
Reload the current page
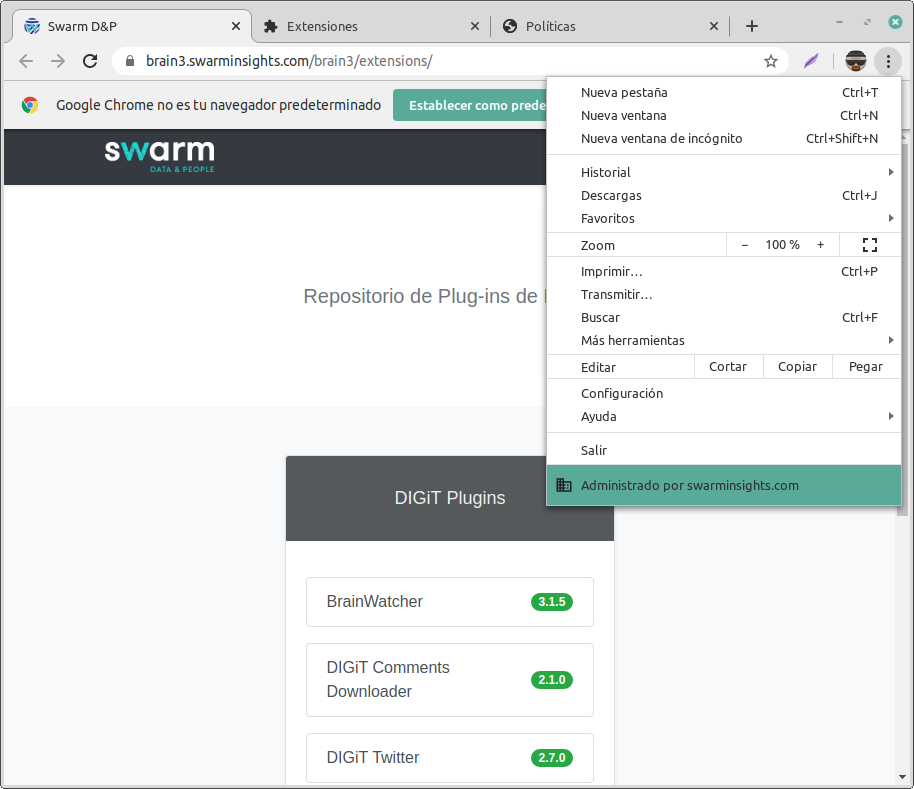pos(90,61)
